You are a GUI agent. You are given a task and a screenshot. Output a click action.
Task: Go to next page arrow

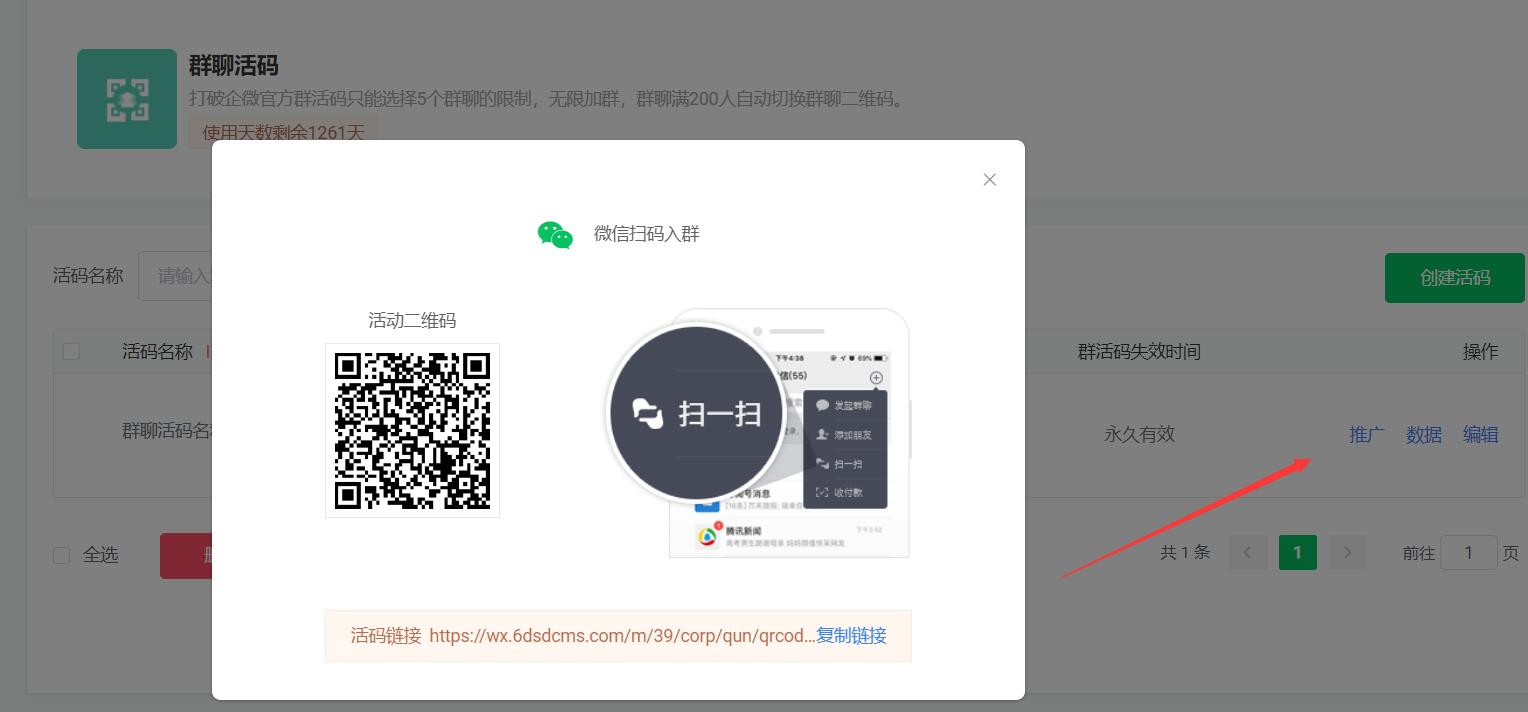1348,552
